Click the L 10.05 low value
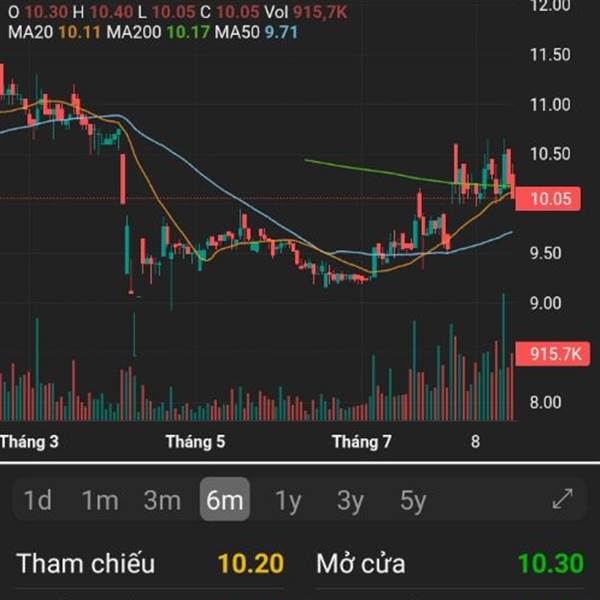The height and width of the screenshot is (600, 600). tap(166, 12)
